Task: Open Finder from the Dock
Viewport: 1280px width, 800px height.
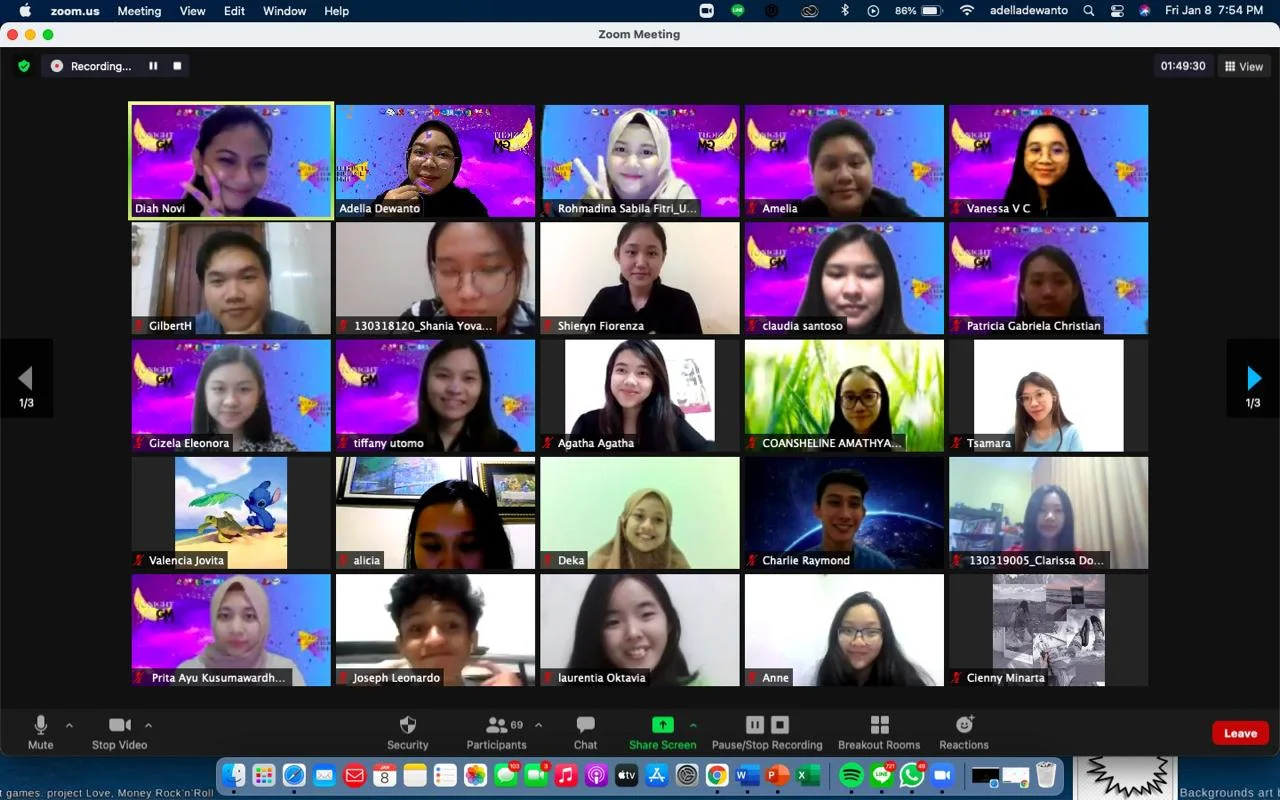Action: coord(233,775)
